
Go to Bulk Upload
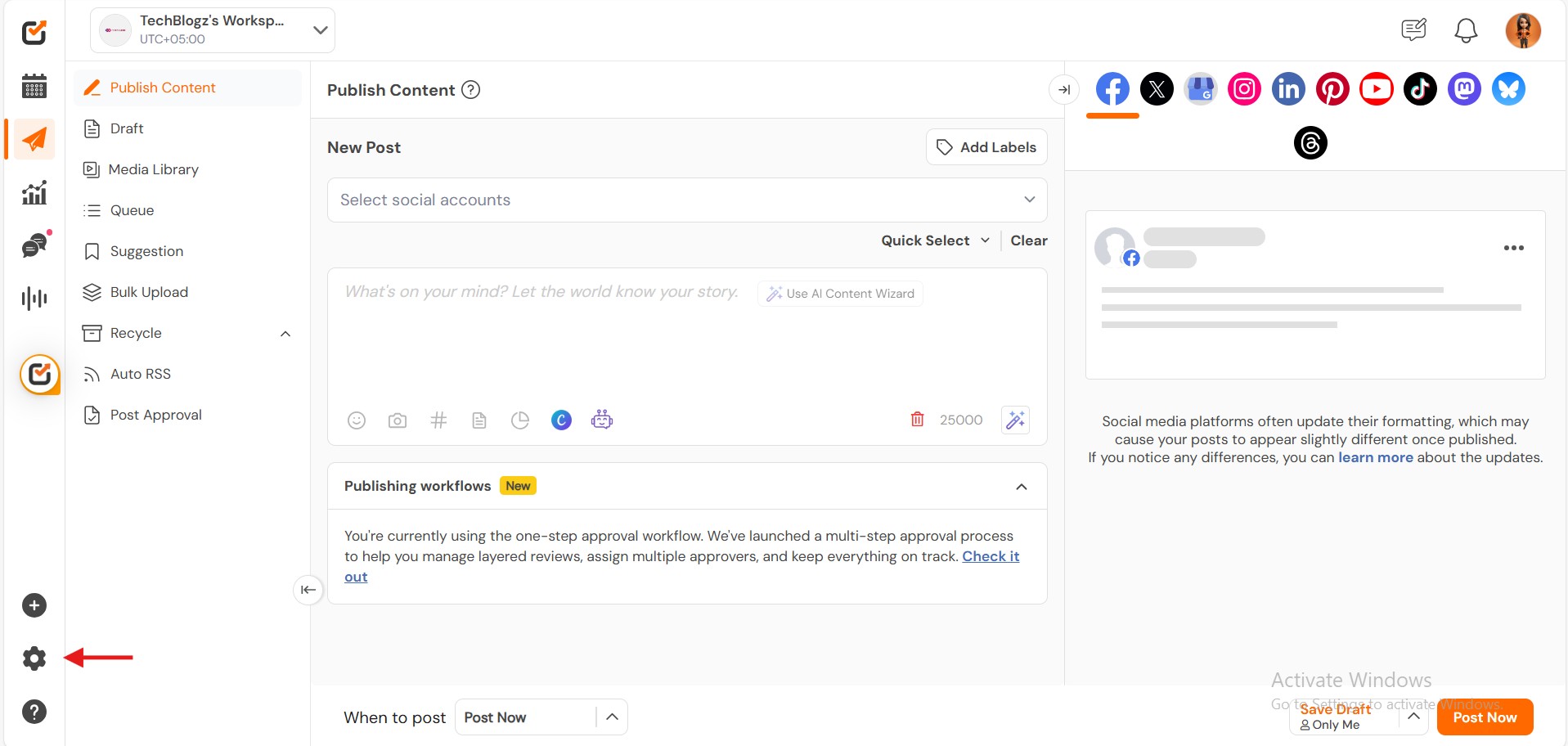tap(149, 292)
